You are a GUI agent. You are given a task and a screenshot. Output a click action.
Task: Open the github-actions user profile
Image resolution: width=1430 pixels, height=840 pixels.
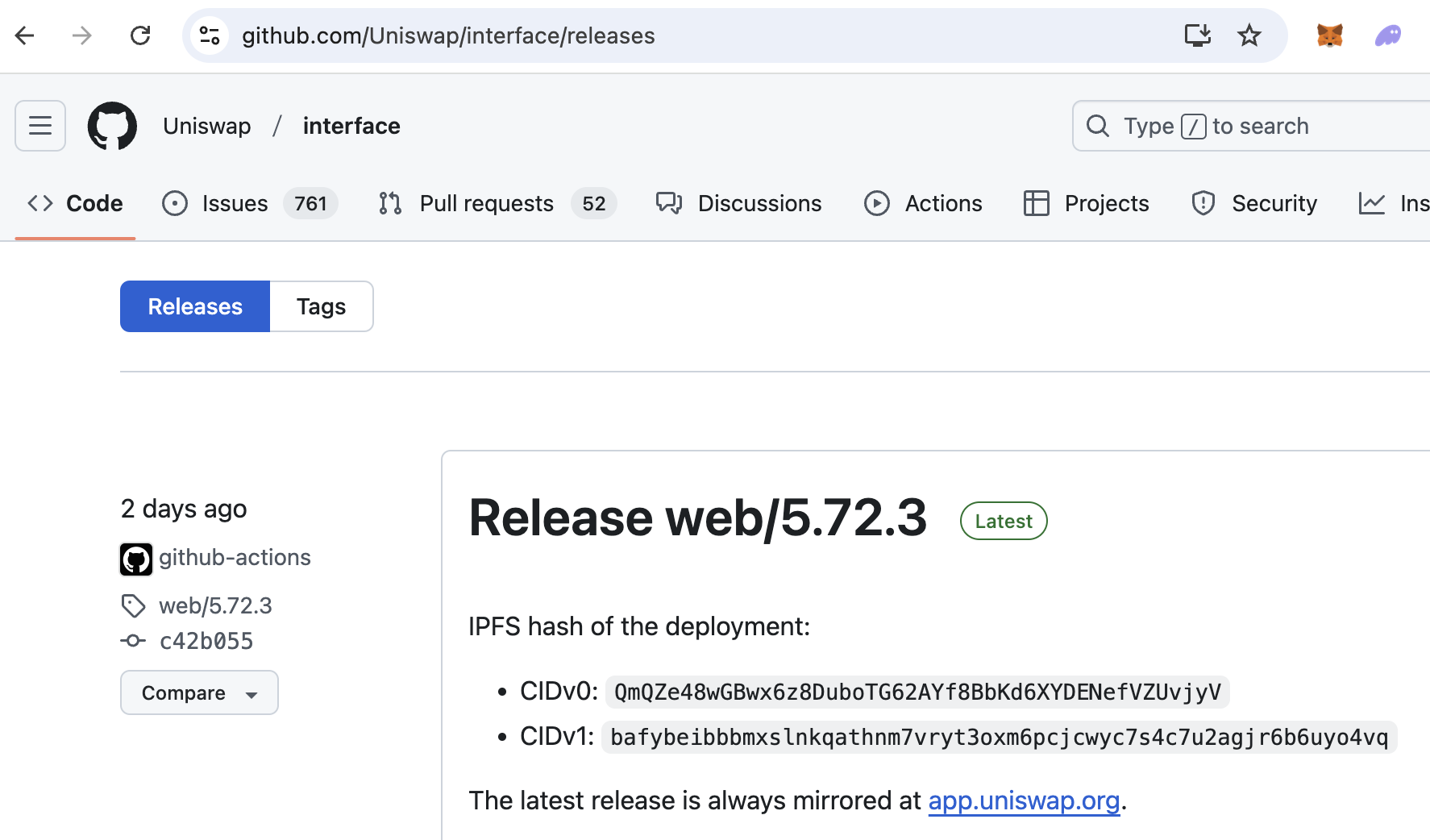click(235, 557)
